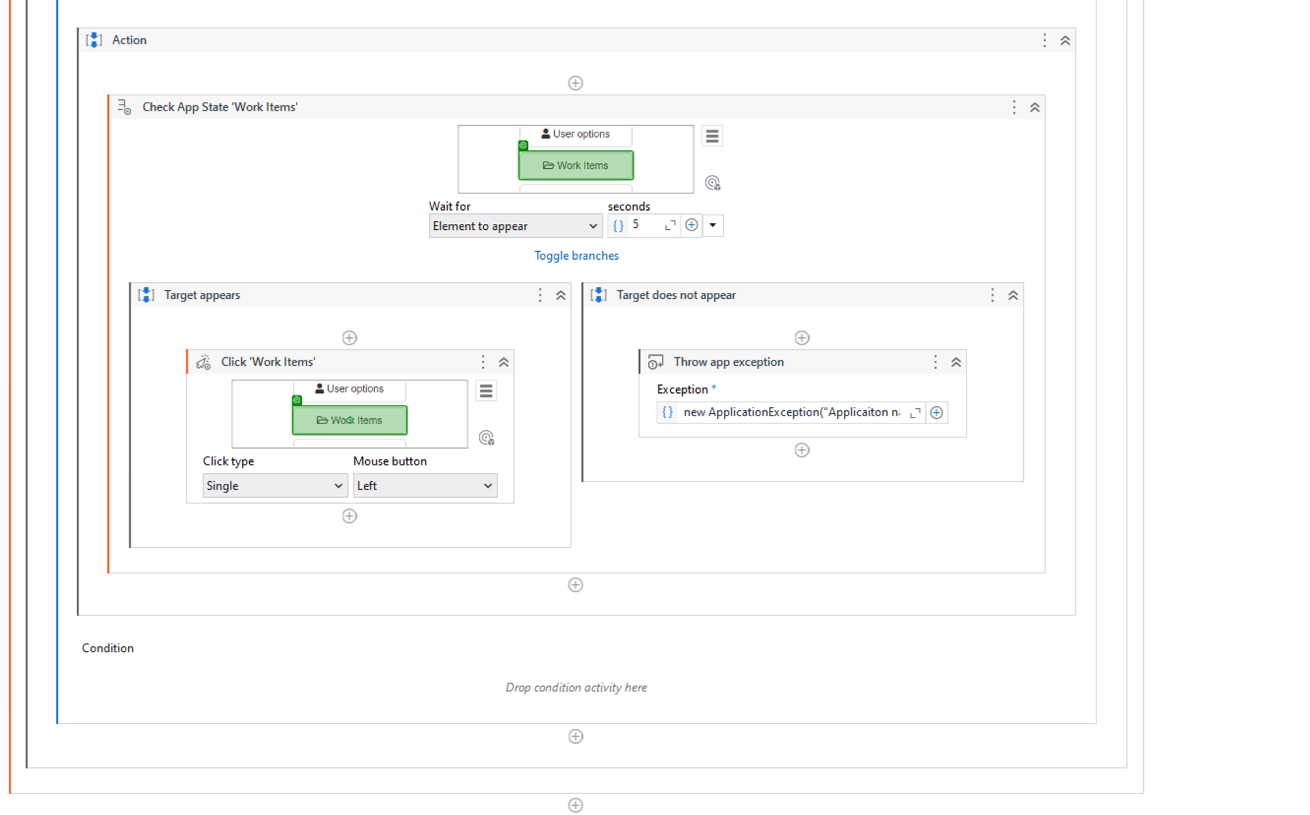The image size is (1310, 815).
Task: Click the Click activity target thumbnail
Action: pyautogui.click(x=349, y=414)
